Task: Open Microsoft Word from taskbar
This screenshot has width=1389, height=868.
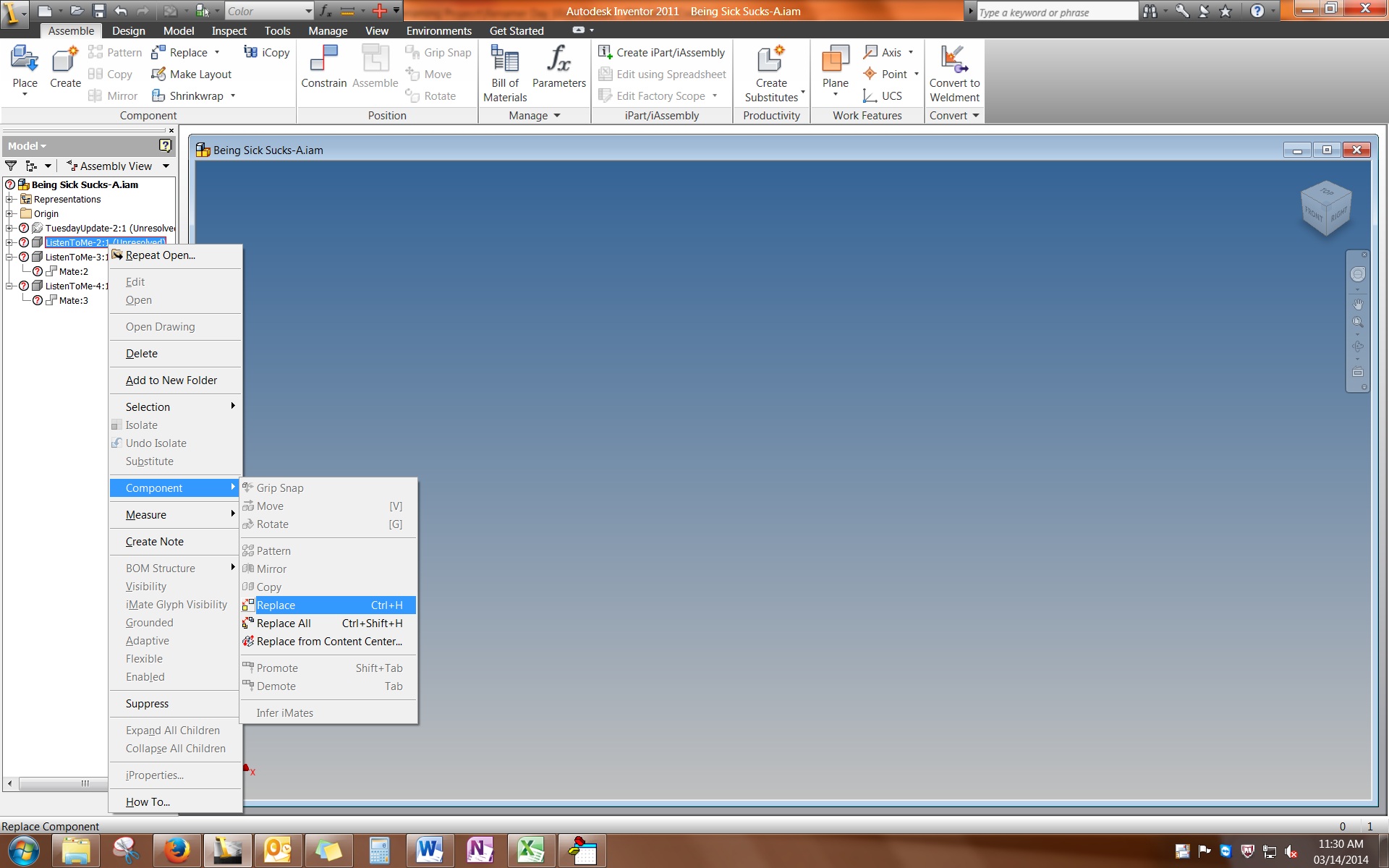Action: coord(430,850)
